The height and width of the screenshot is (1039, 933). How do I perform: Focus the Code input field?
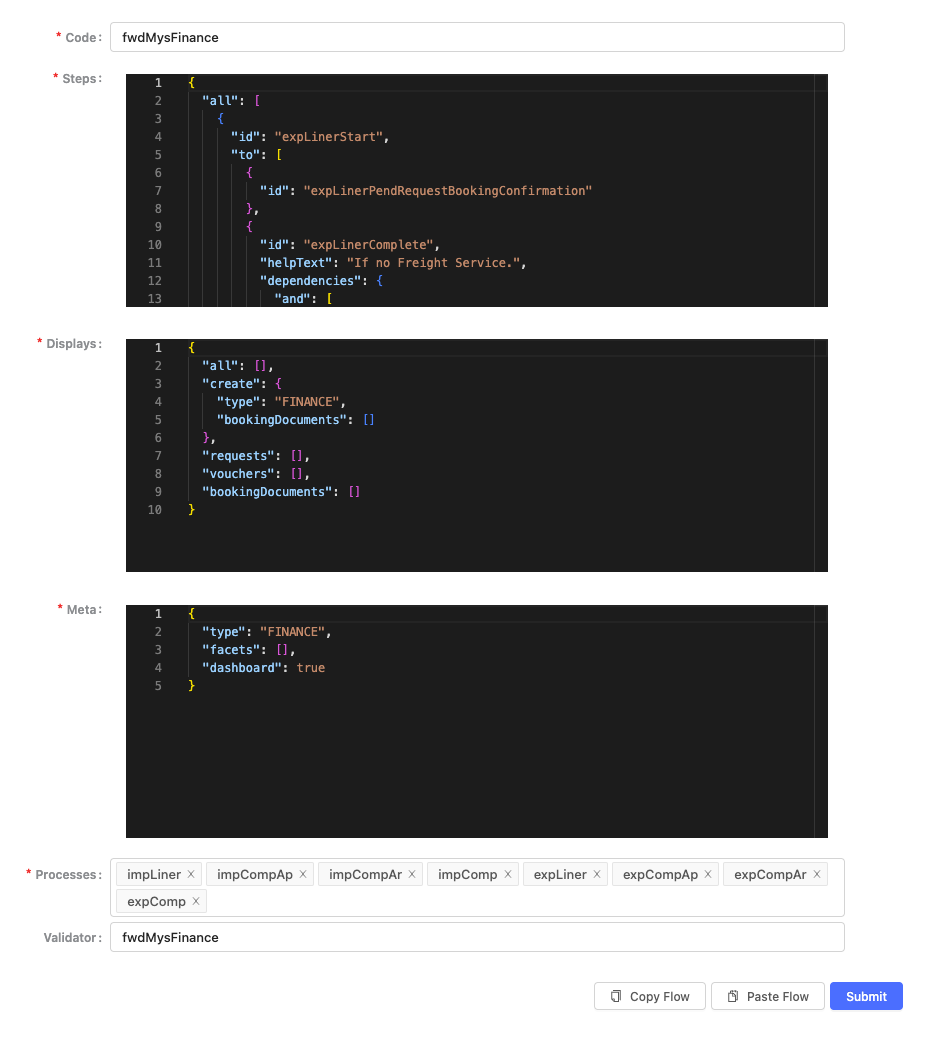(477, 37)
